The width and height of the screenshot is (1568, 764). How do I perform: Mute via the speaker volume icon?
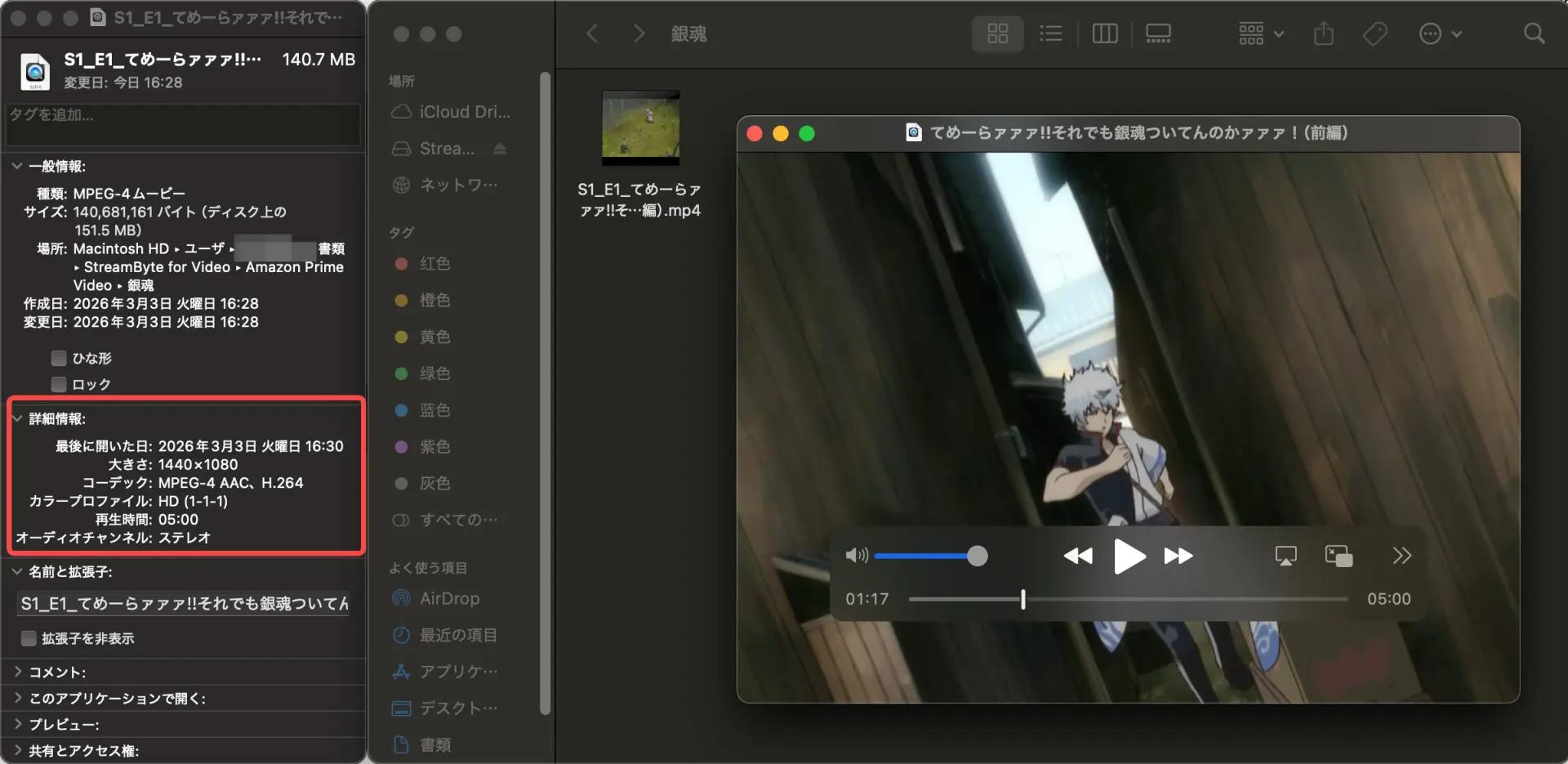[856, 556]
